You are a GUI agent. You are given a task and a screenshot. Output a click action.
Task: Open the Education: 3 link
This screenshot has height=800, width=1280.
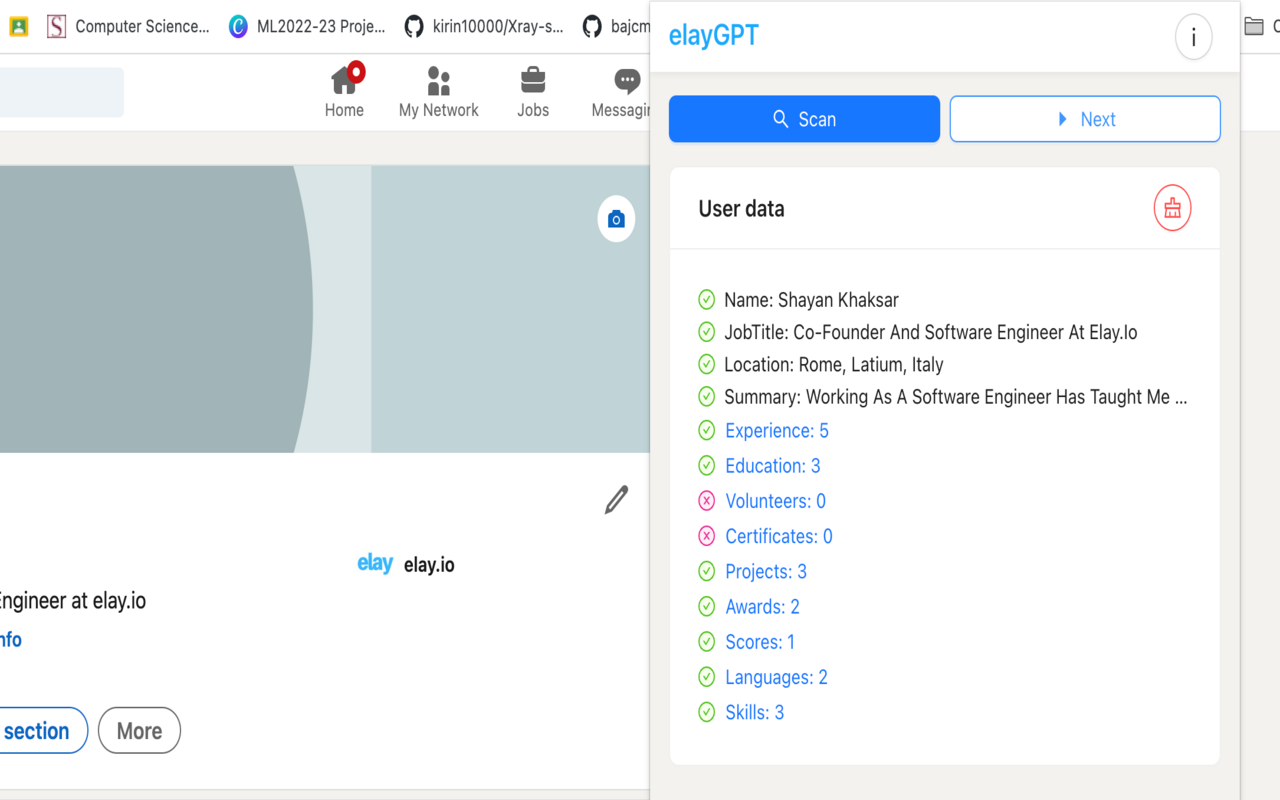[x=773, y=466]
